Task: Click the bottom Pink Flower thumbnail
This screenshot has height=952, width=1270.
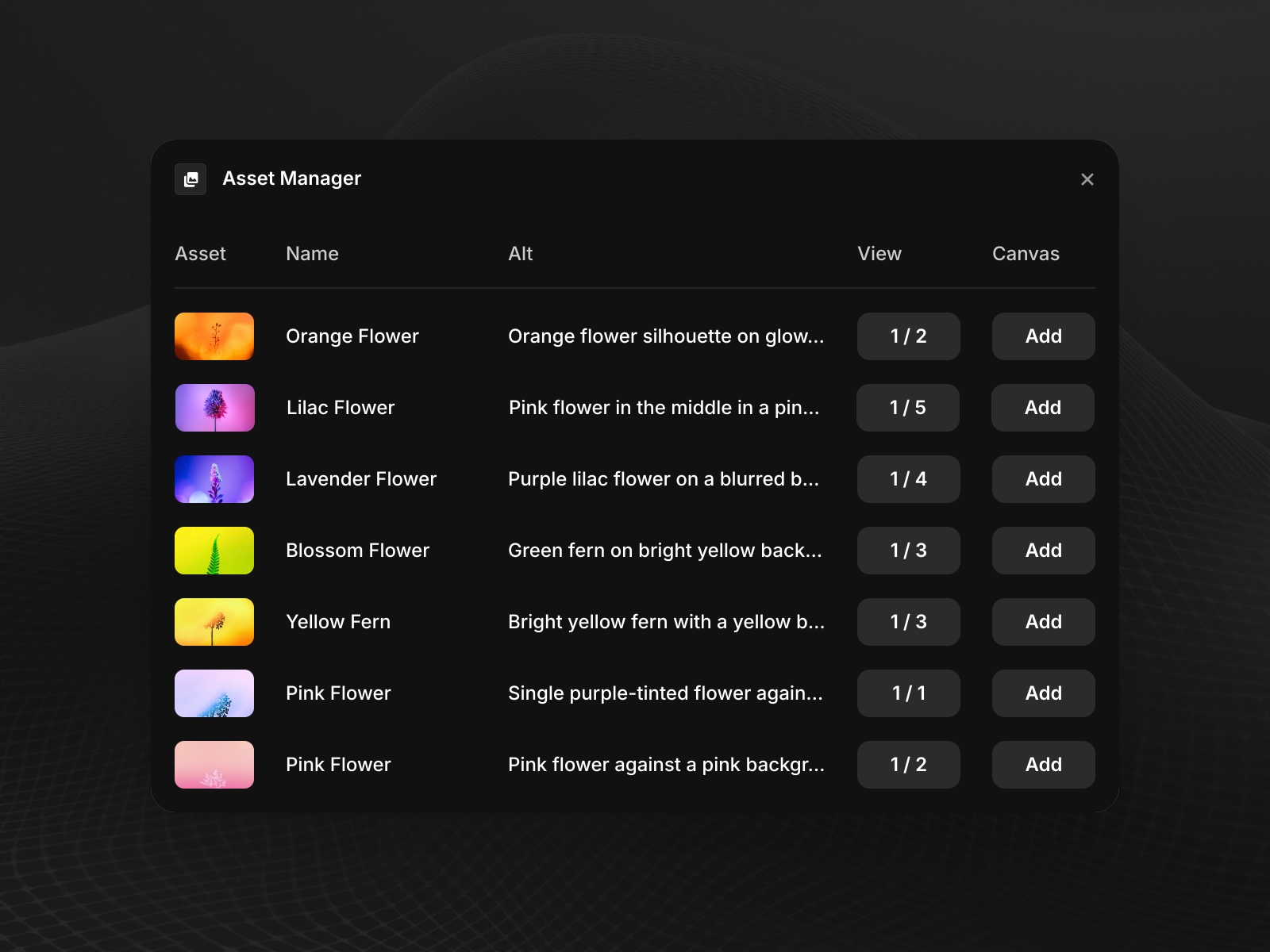Action: click(214, 765)
